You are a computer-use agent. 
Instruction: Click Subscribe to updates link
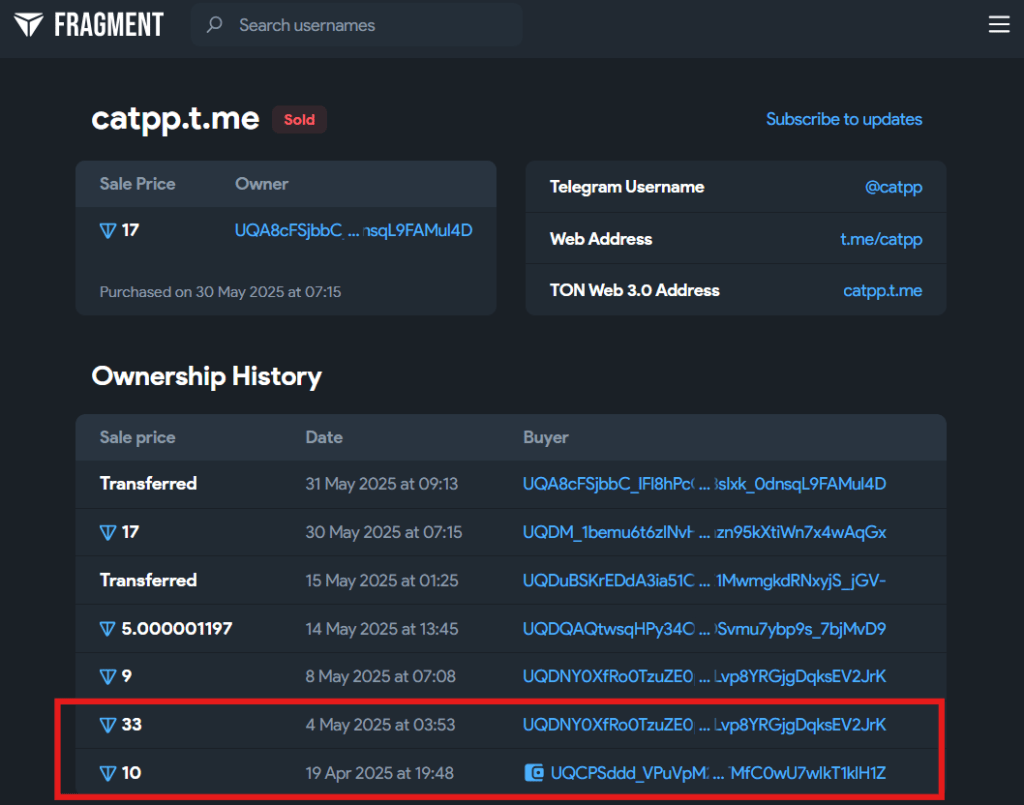click(843, 119)
